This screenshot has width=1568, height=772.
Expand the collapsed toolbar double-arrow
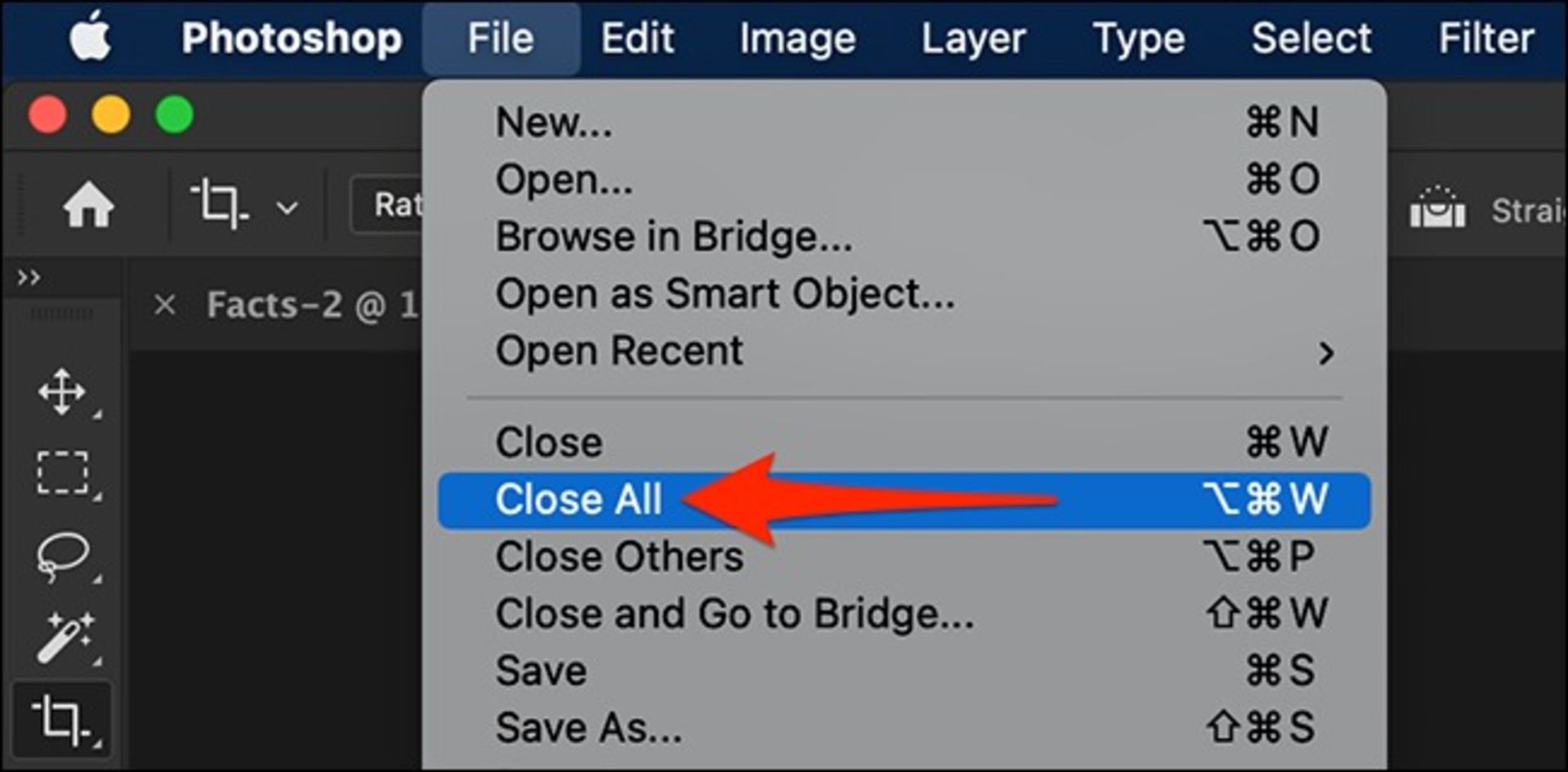(29, 278)
